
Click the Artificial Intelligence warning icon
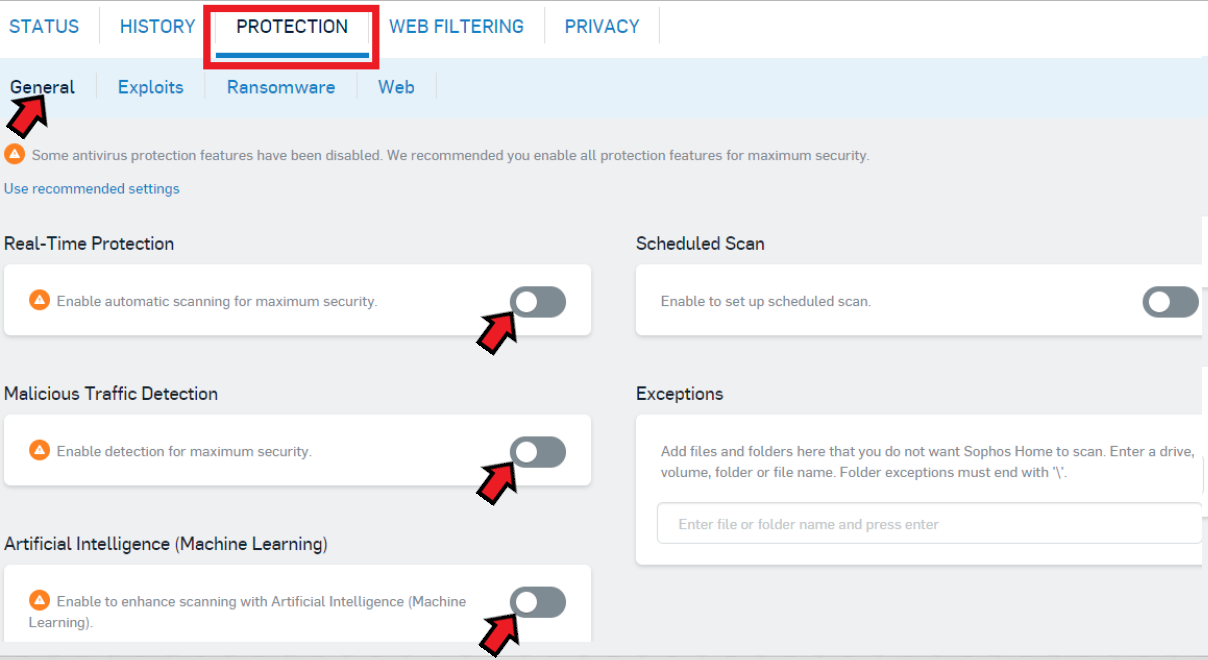pos(39,600)
